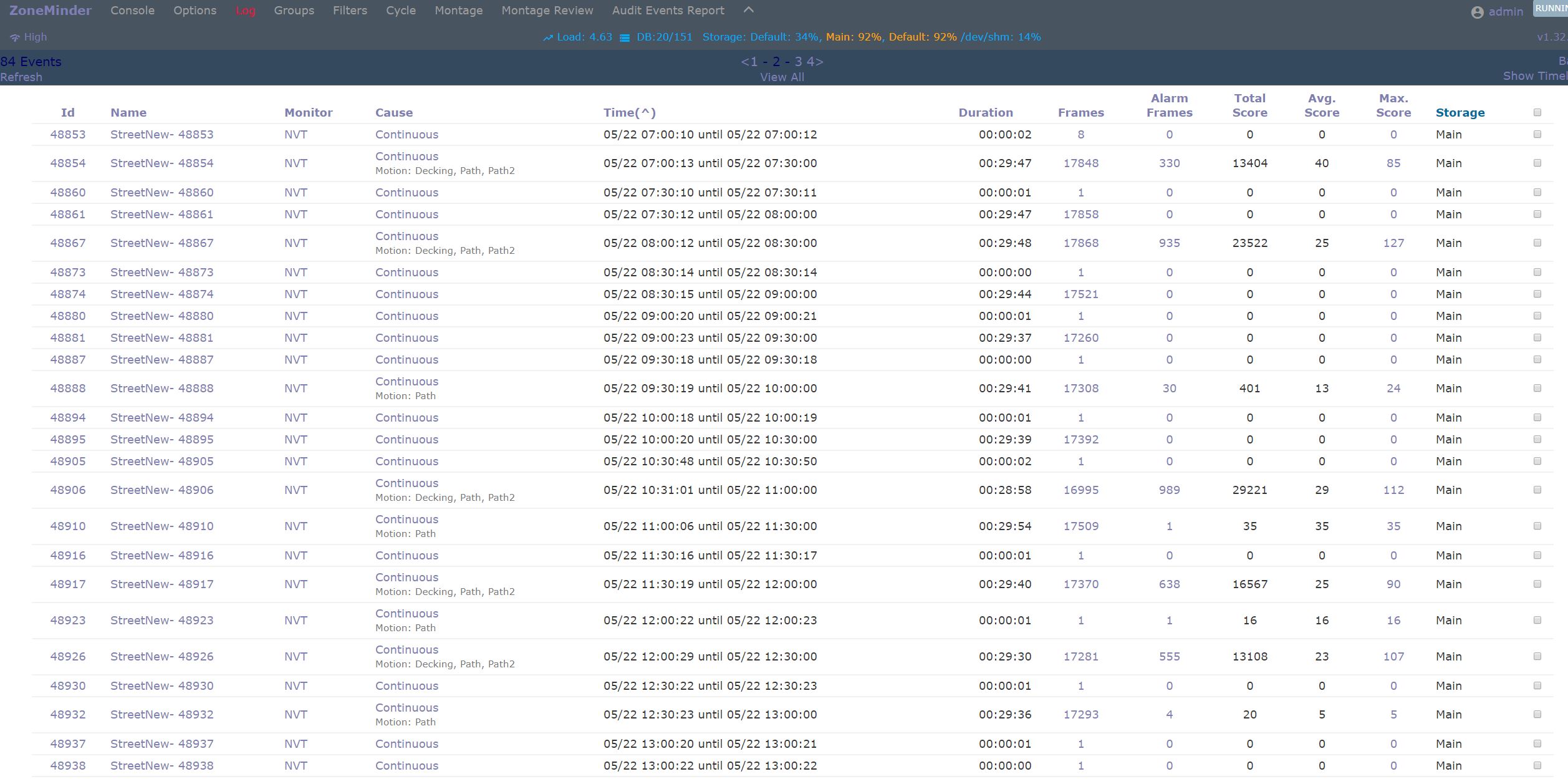Click the admin user avatar icon
This screenshot has width=1568, height=779.
(1477, 12)
